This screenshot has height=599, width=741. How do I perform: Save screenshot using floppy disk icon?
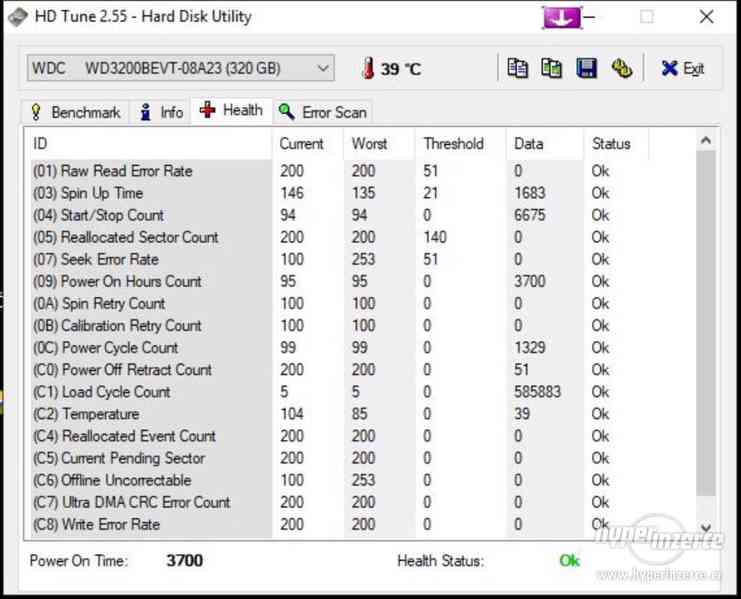tap(586, 68)
